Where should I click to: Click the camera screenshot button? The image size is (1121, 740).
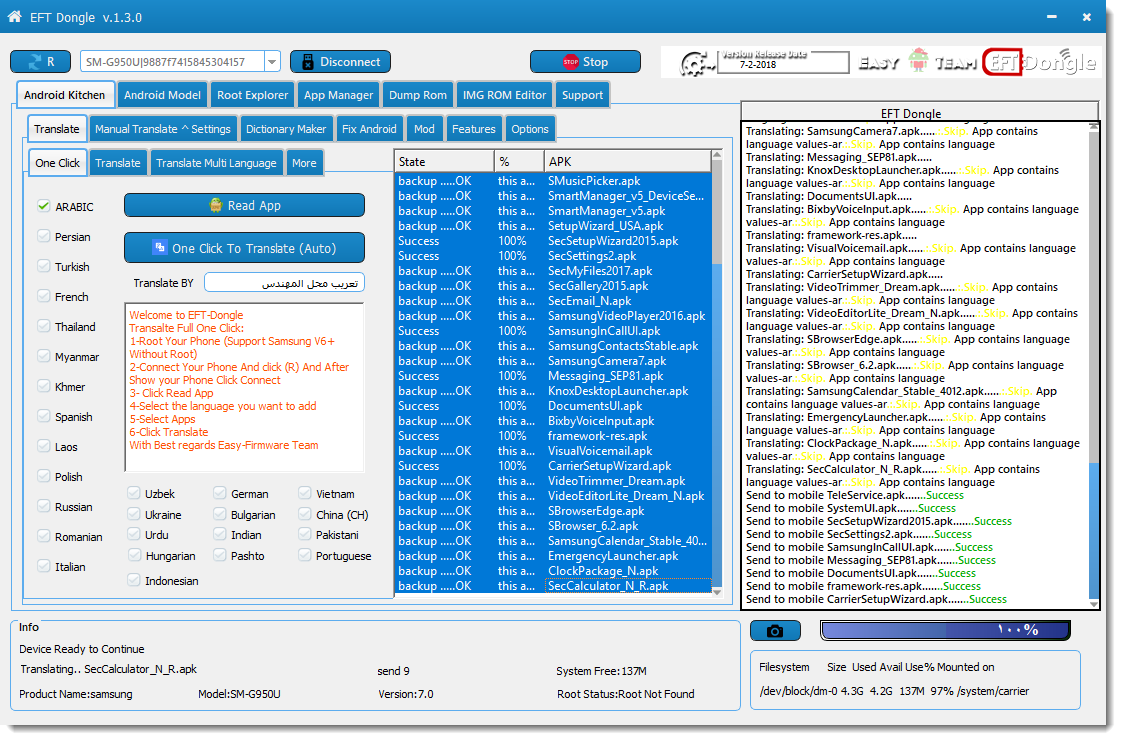[775, 631]
